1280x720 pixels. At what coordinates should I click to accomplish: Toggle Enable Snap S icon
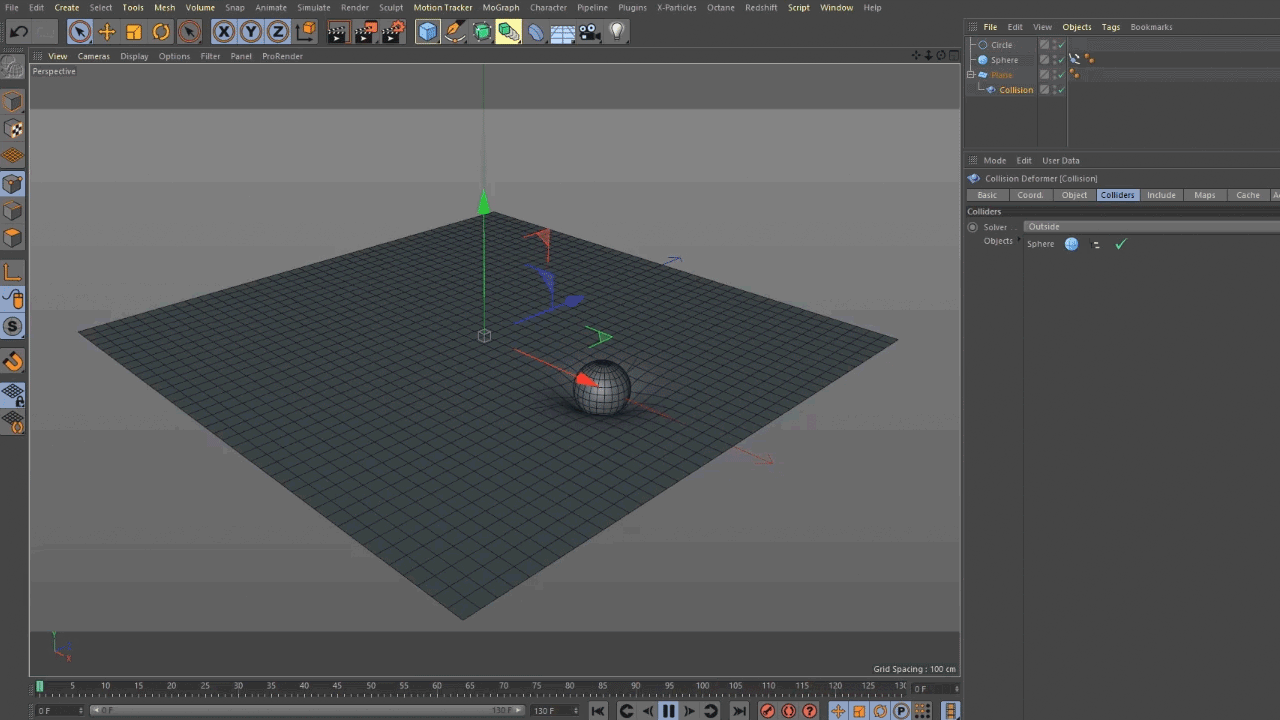[12, 326]
